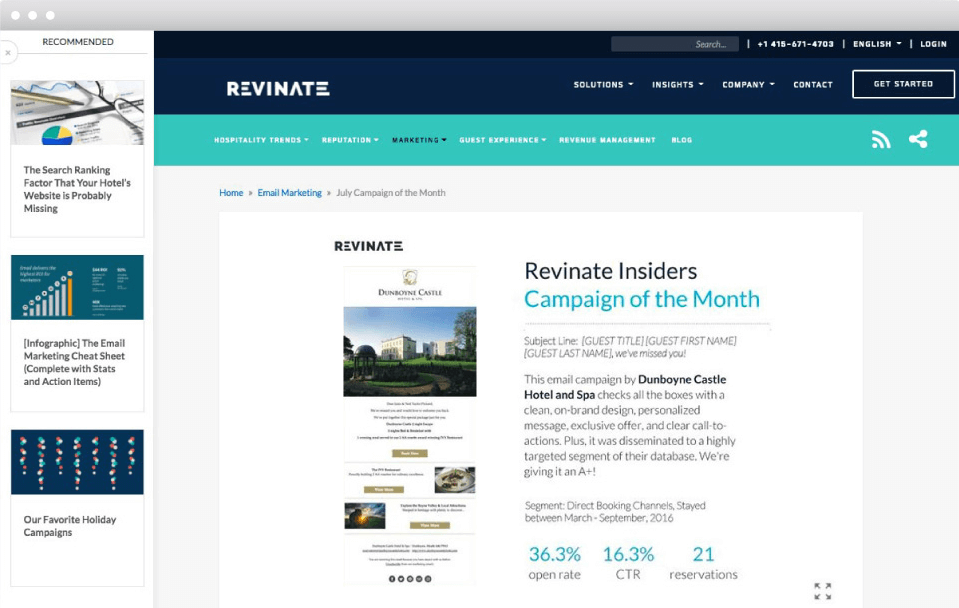
Task: Expand the slide to fullscreen via arrows icon
Action: [x=823, y=591]
